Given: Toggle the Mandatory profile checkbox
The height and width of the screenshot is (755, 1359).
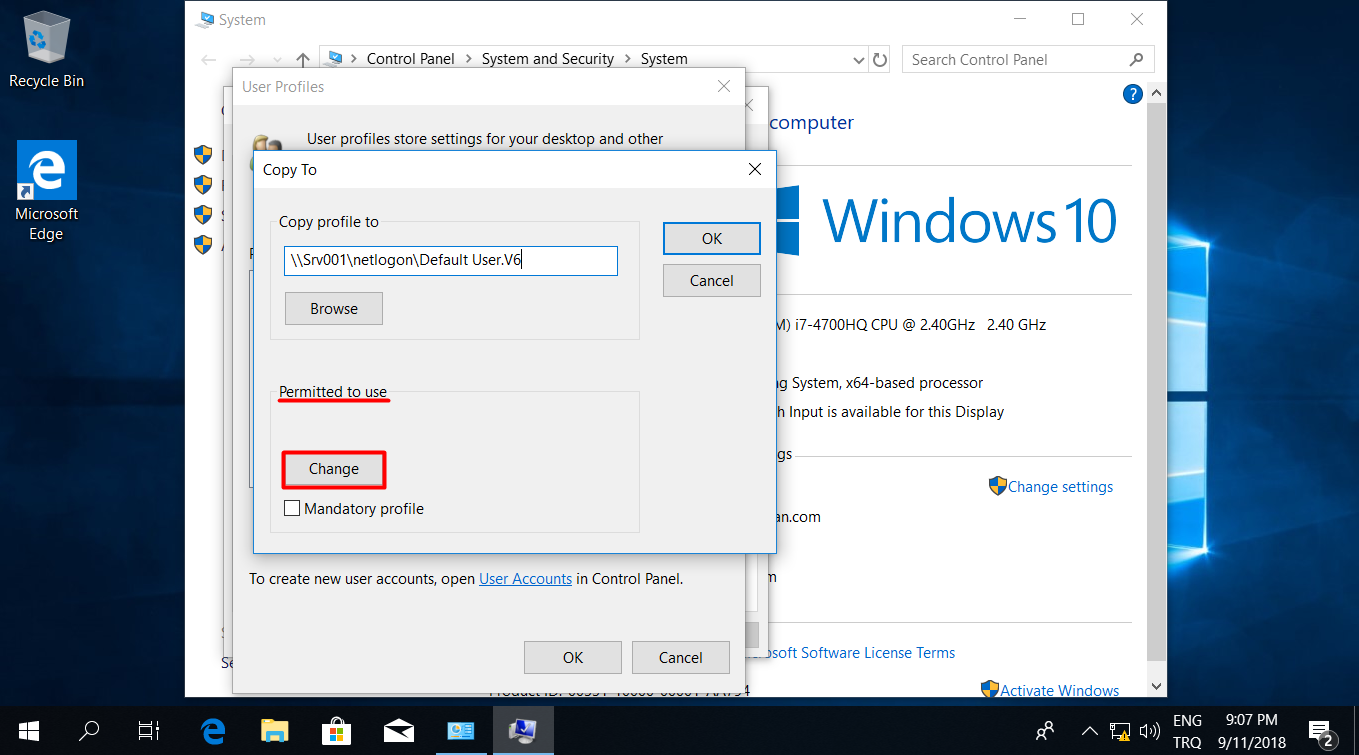Looking at the screenshot, I should [x=292, y=508].
